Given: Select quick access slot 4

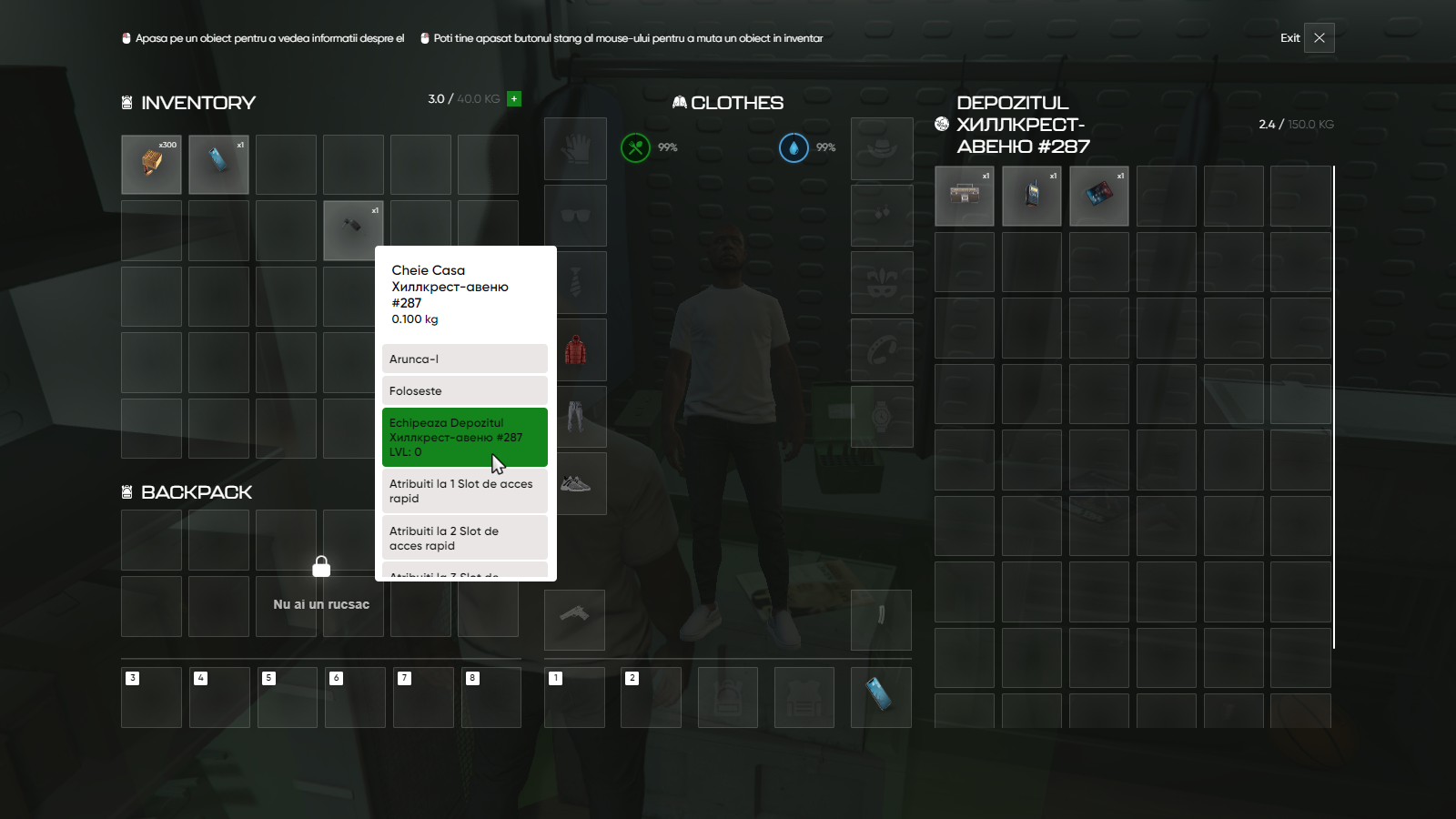Looking at the screenshot, I should pos(219,697).
